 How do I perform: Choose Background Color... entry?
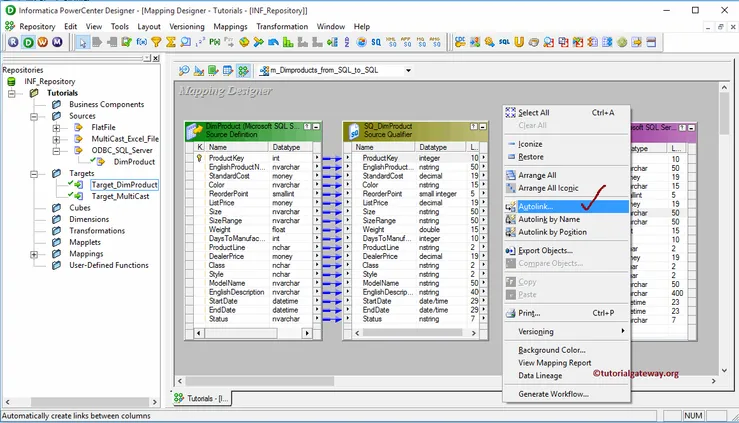567,350
